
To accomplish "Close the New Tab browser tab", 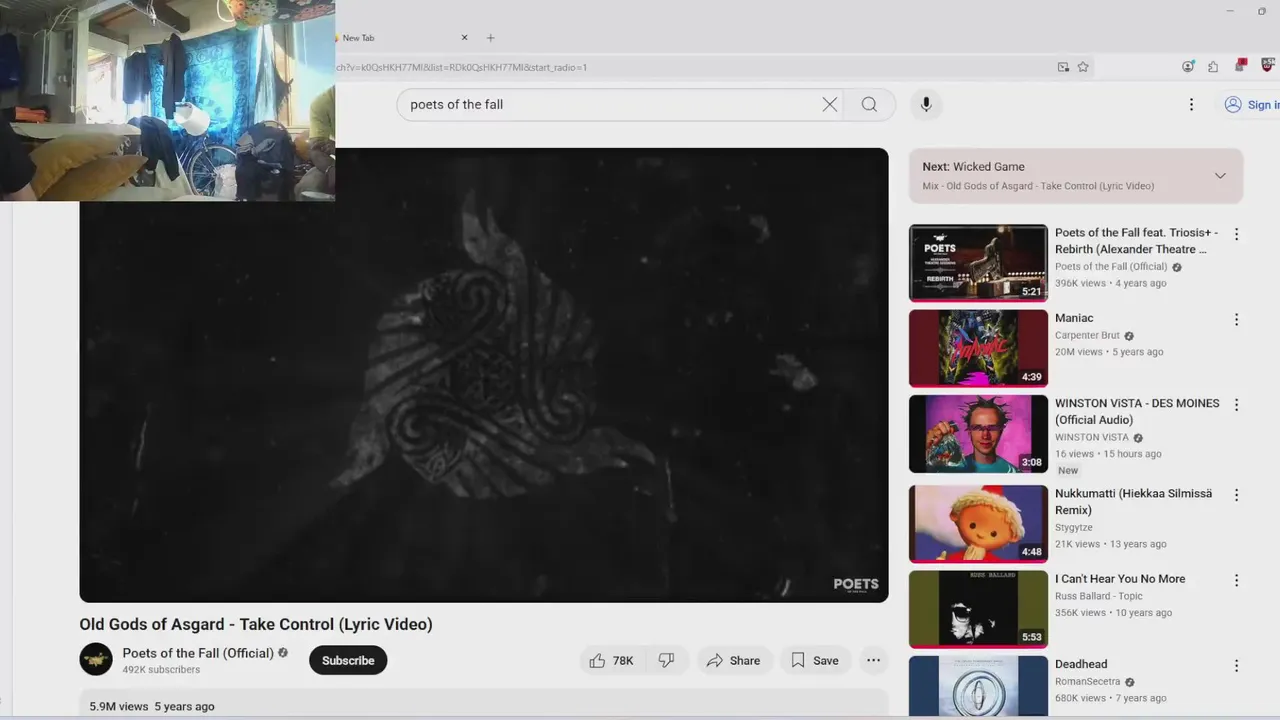I will click(x=464, y=38).
